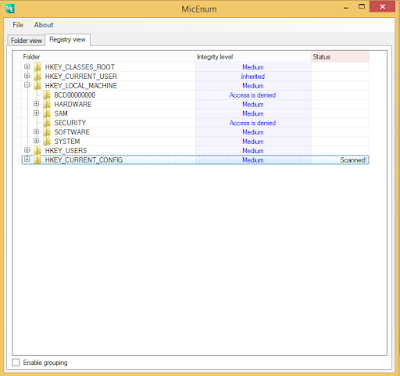Screen dimensions: 400x376
Task: Click the Inherited integrity level value
Action: [253, 76]
